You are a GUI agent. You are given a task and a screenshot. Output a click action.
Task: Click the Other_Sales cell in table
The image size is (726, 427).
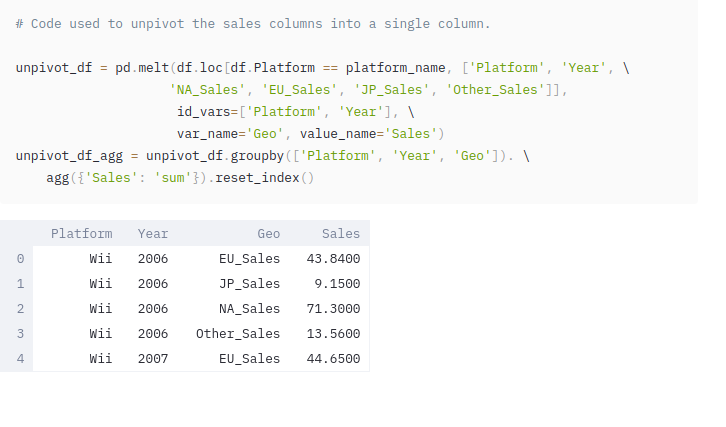click(x=238, y=334)
